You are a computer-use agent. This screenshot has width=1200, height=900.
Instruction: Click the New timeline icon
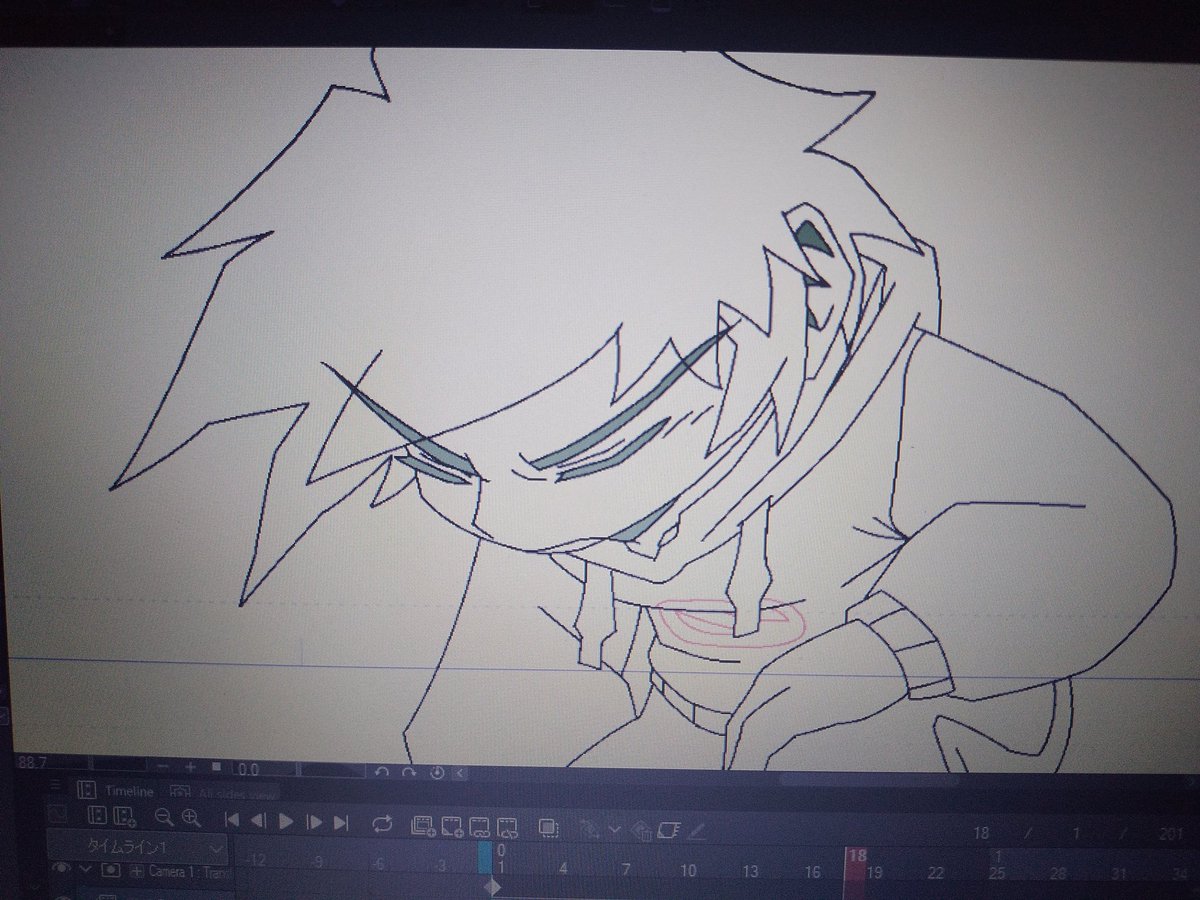point(98,816)
